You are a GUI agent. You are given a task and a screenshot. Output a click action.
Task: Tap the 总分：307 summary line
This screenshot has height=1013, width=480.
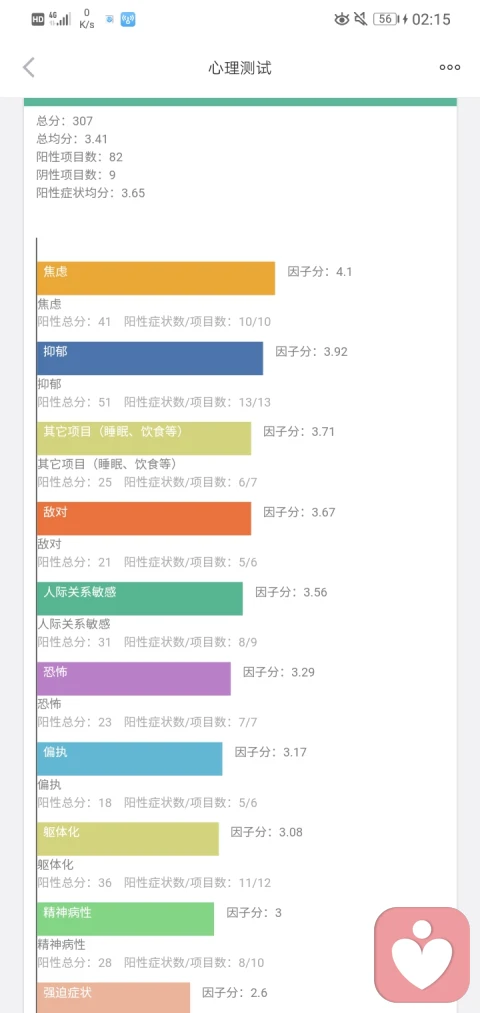[x=65, y=121]
